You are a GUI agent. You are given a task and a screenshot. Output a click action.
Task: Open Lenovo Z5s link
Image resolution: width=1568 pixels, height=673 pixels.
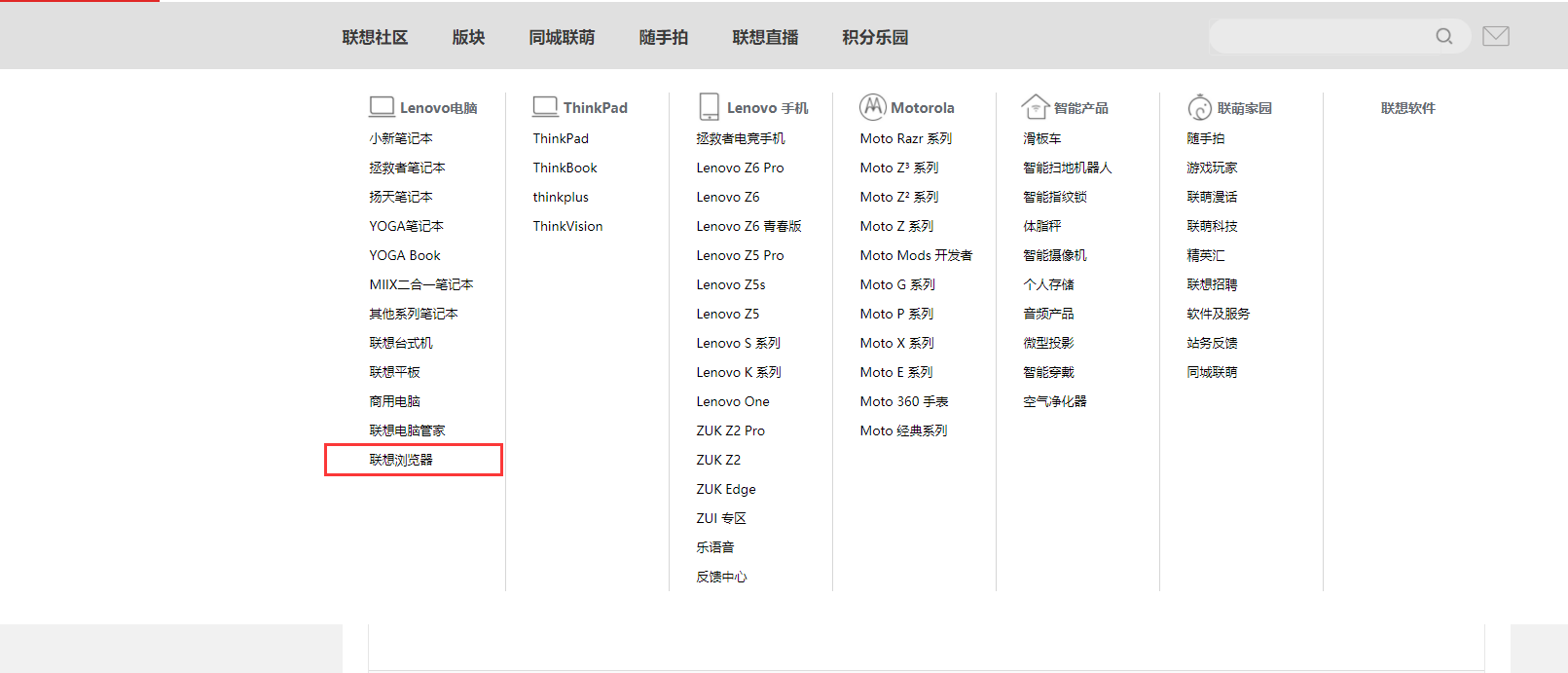731,284
